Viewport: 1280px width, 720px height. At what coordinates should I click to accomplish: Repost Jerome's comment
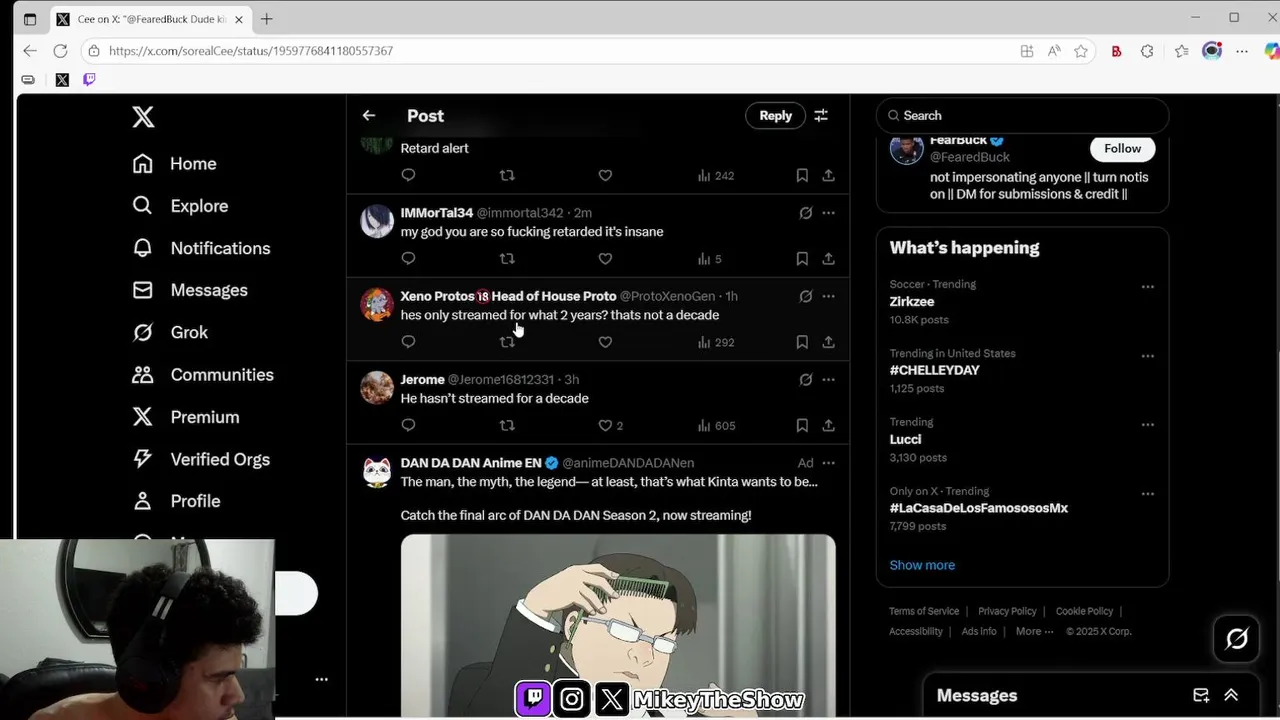coord(507,426)
